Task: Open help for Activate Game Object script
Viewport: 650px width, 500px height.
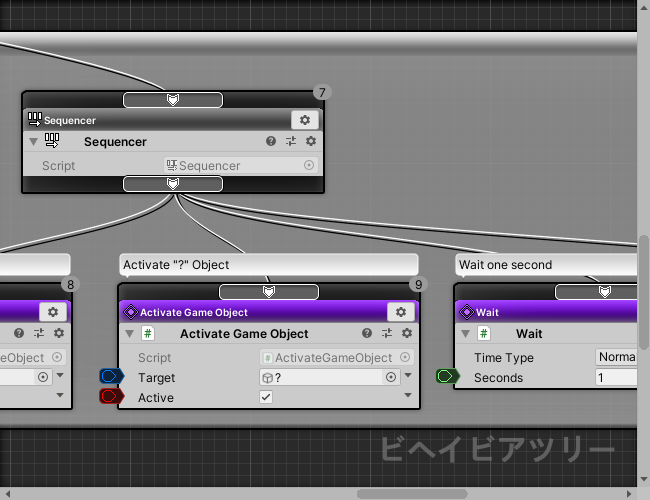Action: [x=367, y=334]
